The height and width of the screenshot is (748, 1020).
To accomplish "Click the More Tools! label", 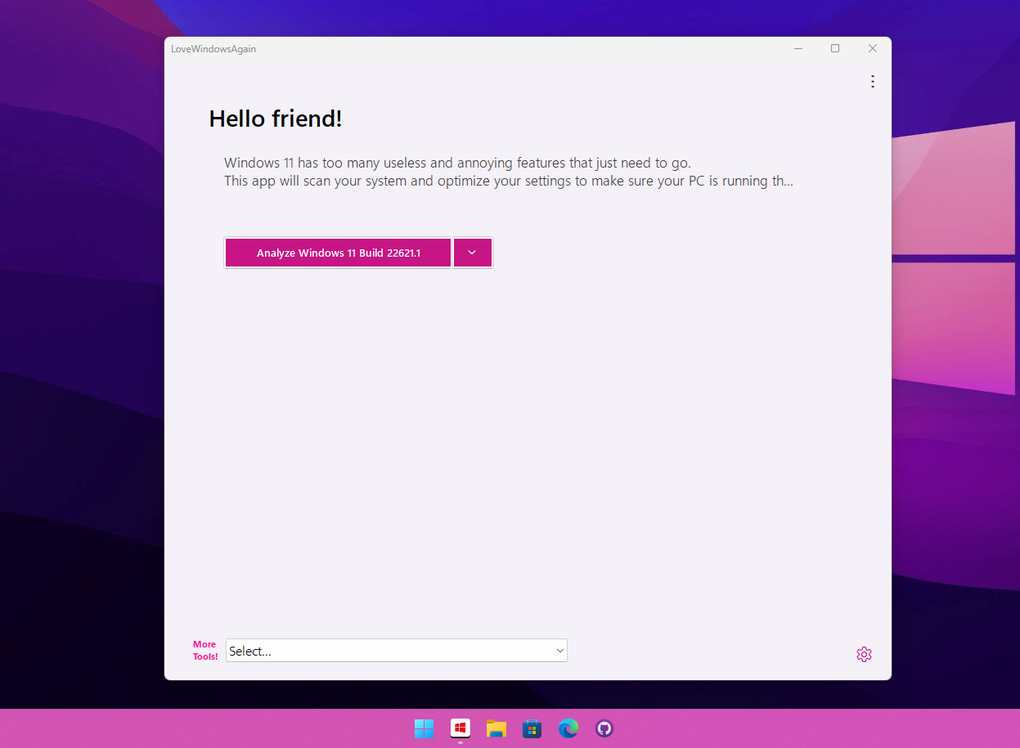I will (205, 650).
